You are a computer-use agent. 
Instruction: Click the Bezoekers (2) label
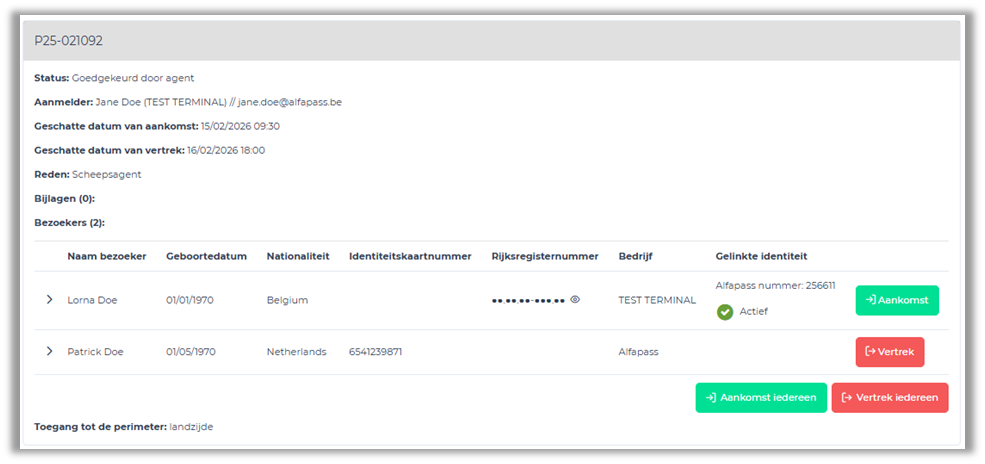(x=69, y=222)
